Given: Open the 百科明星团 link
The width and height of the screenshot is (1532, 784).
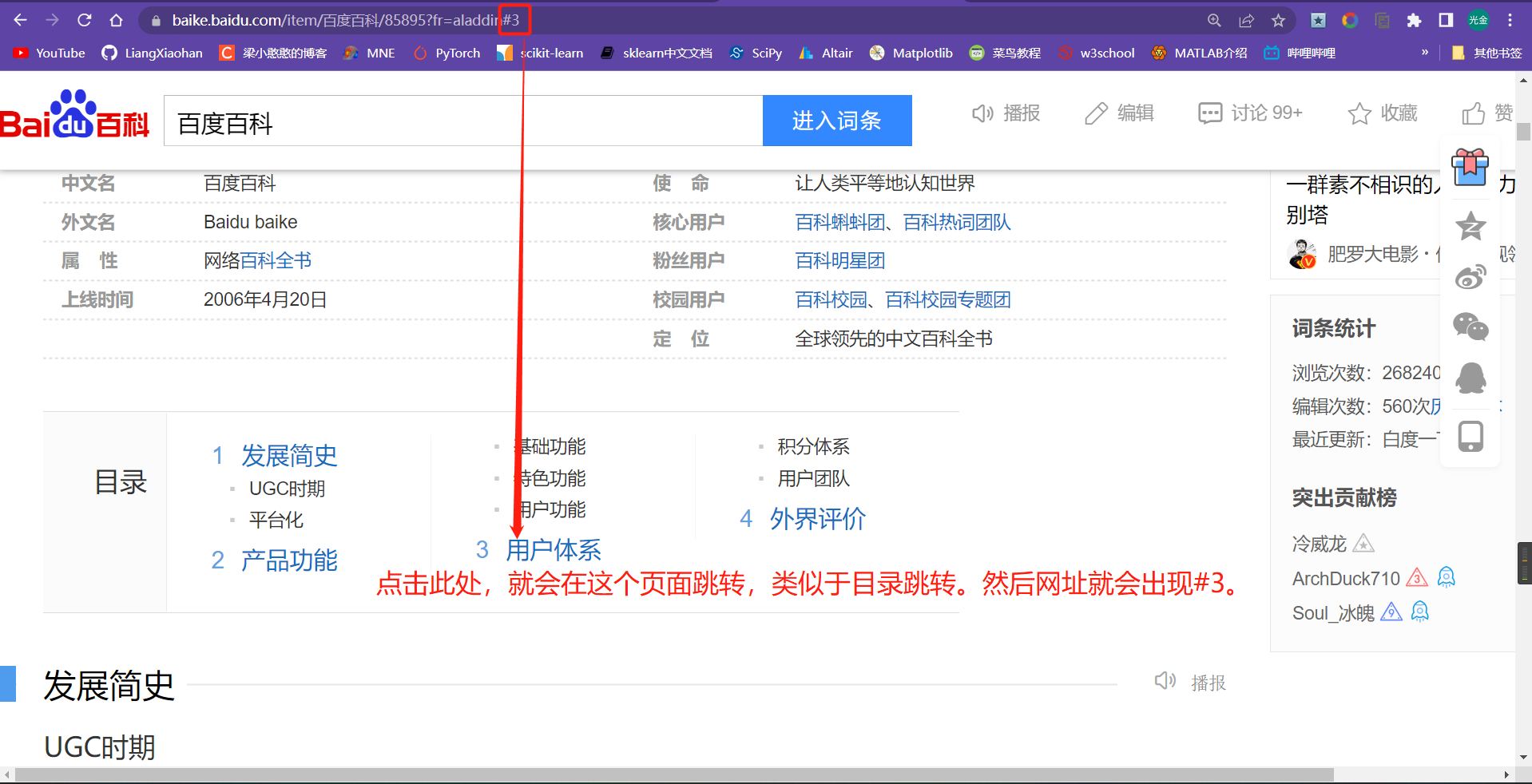Looking at the screenshot, I should coord(840,261).
